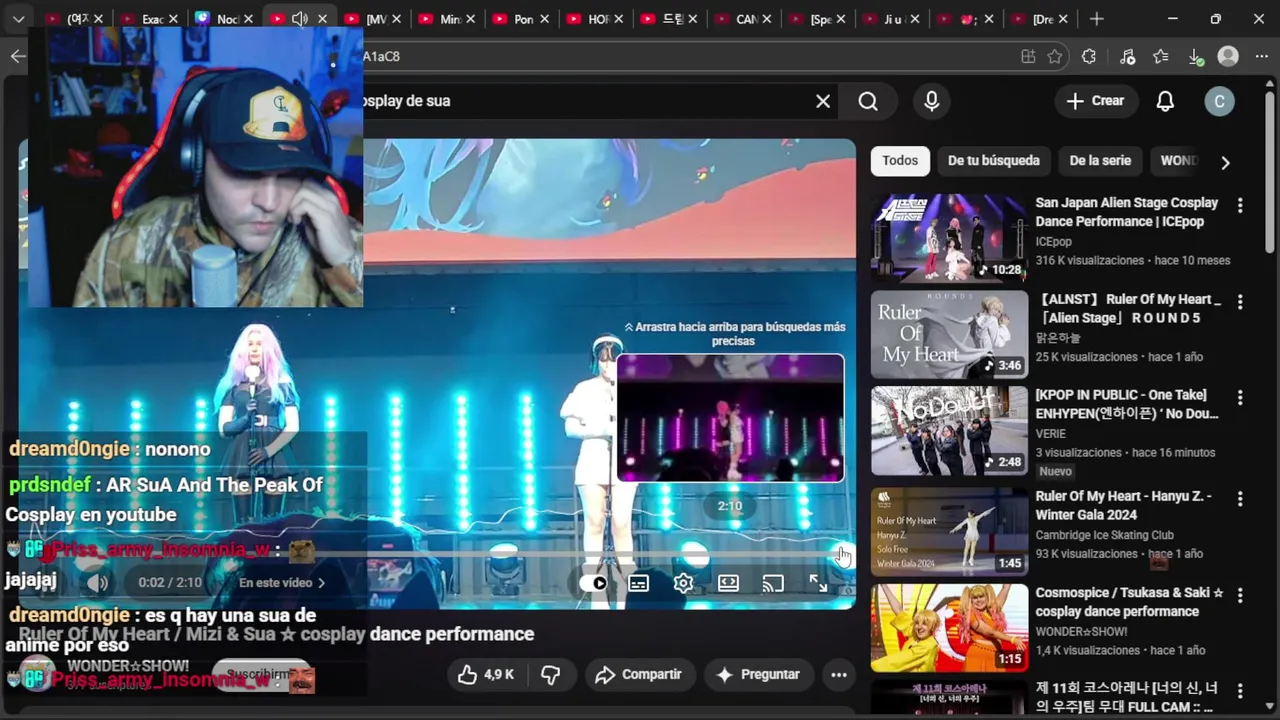Open browser media control music icon

click(x=1127, y=57)
